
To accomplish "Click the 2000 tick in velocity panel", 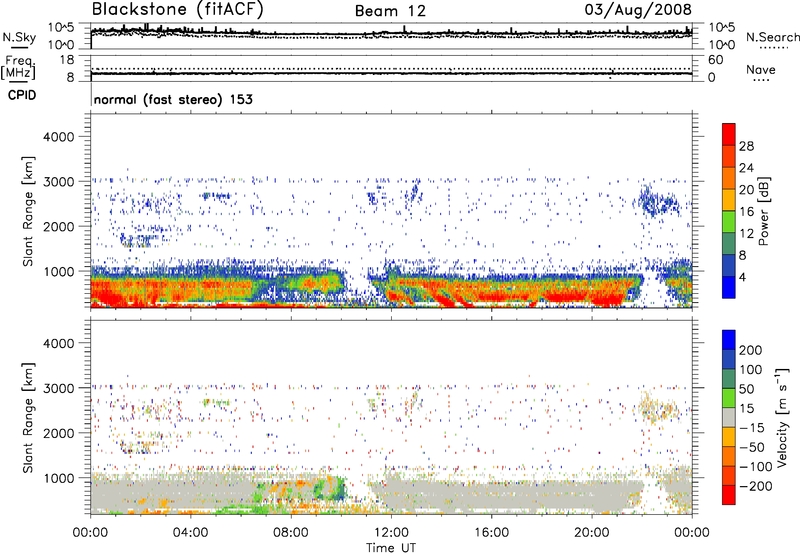I will 59,433.
